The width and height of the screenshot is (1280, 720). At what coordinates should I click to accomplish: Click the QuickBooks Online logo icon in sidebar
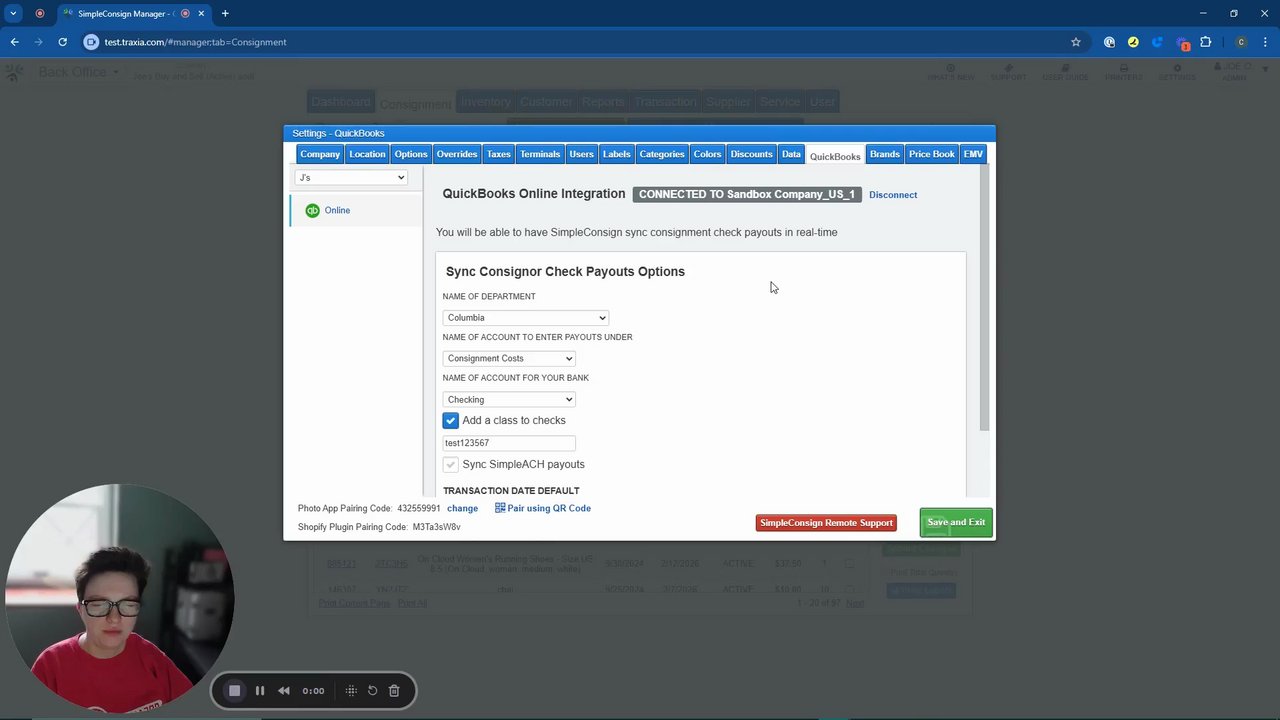tap(312, 210)
